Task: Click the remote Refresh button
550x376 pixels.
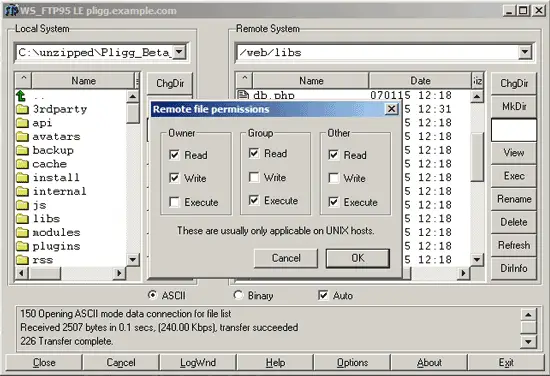Action: coord(514,245)
